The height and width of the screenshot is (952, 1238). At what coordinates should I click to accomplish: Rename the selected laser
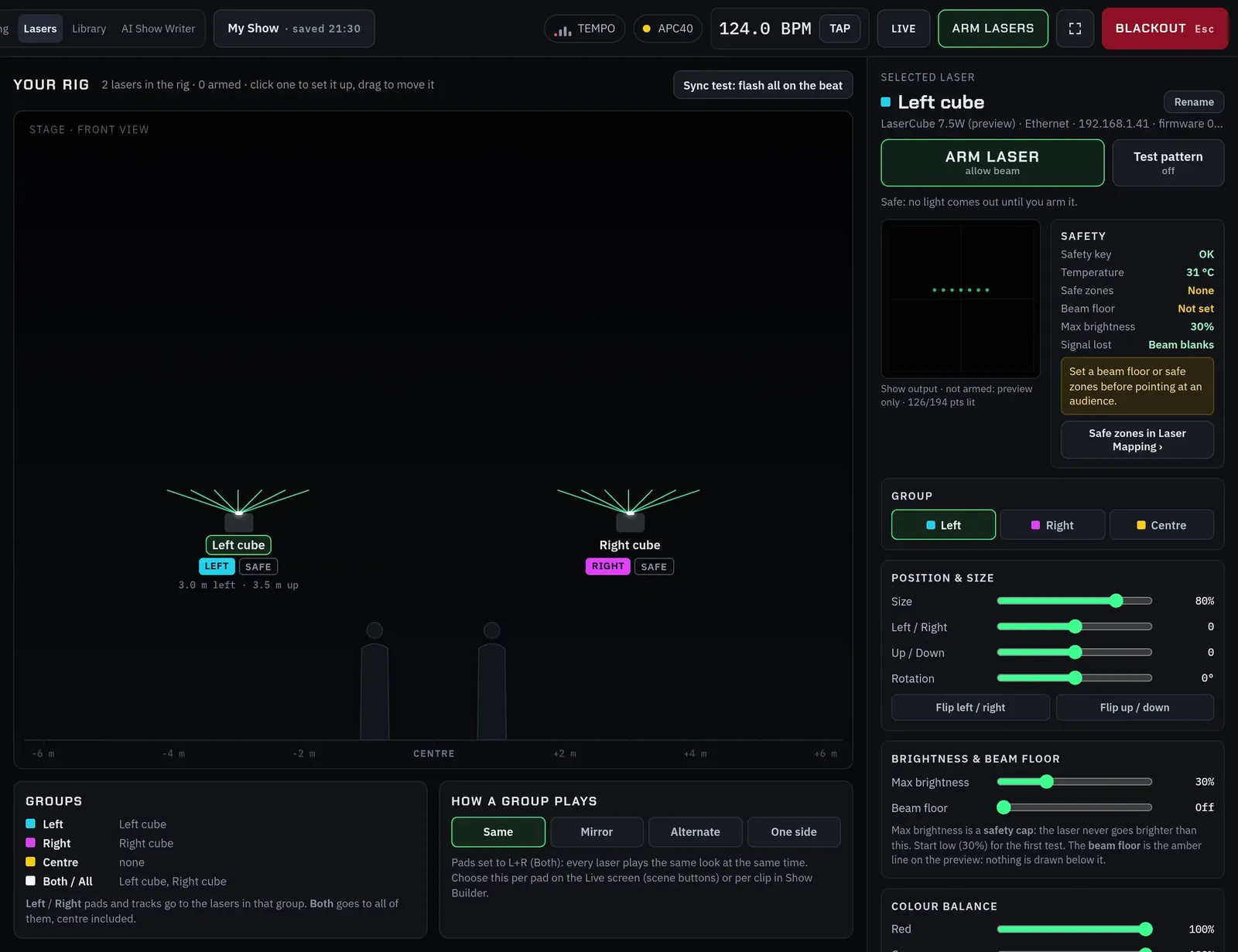(1194, 102)
